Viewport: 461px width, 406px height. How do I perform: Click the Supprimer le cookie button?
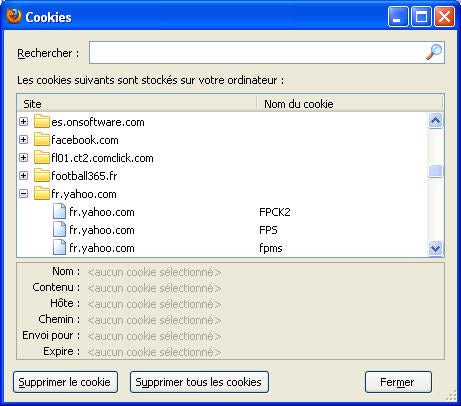65,382
